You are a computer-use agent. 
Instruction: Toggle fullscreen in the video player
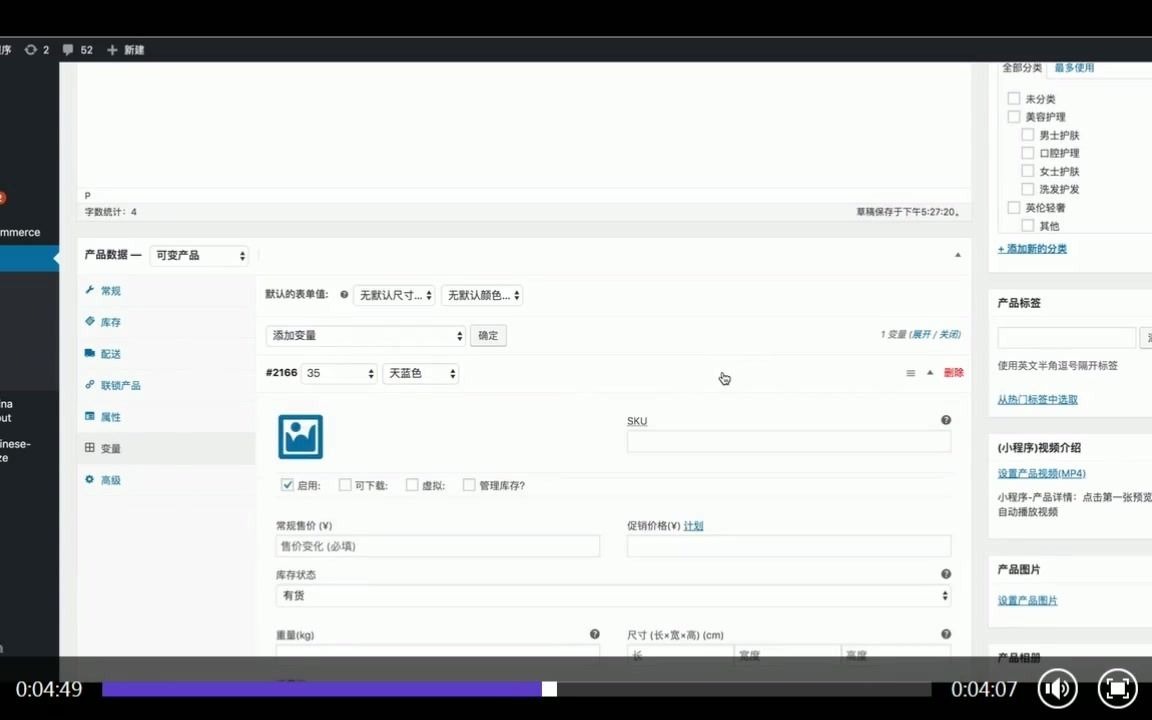click(x=1117, y=688)
